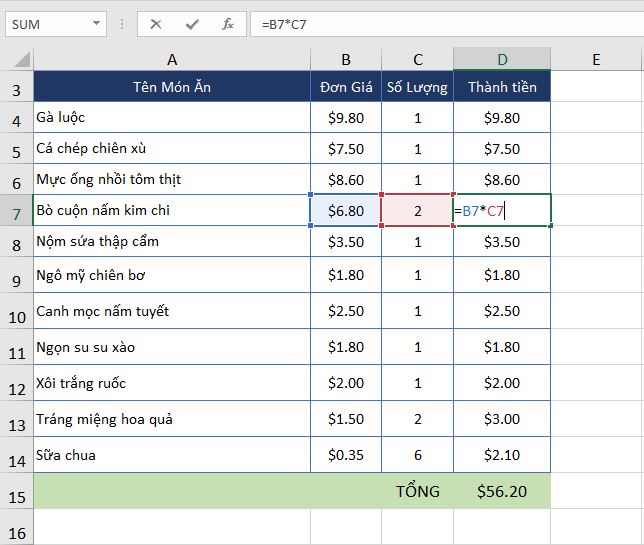644x545 pixels.
Task: Click the quantity cell C7 highlighted red
Action: (417, 210)
